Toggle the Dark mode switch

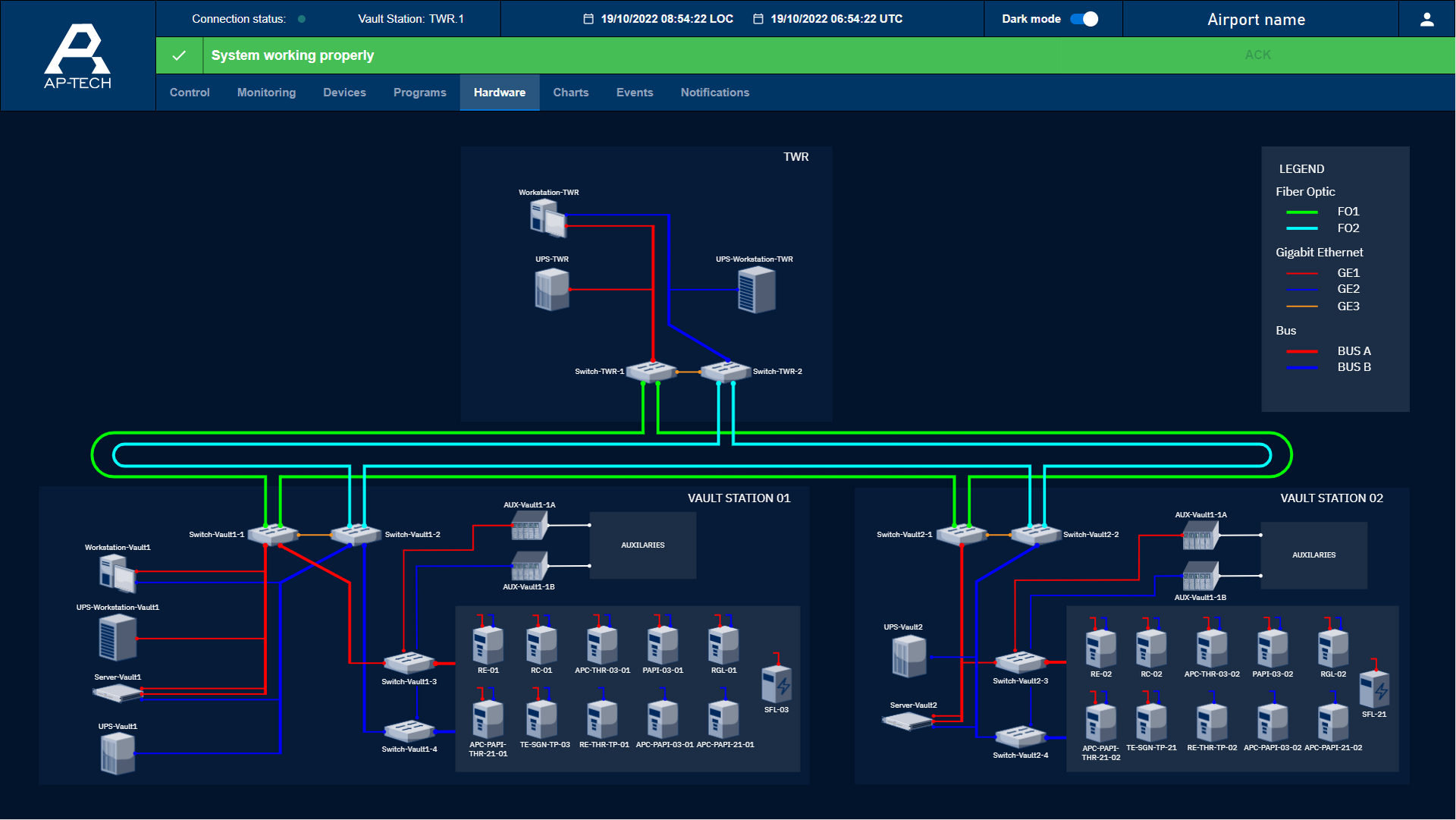click(x=1084, y=19)
